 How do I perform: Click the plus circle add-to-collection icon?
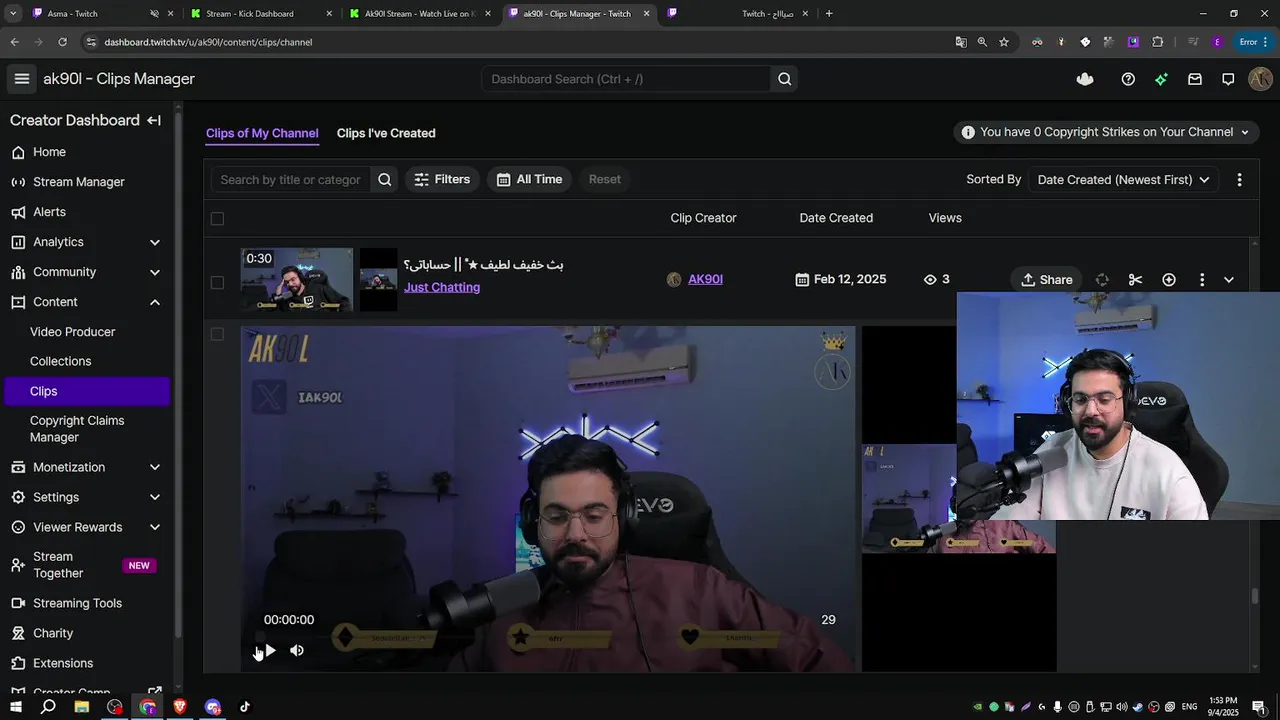(1169, 280)
